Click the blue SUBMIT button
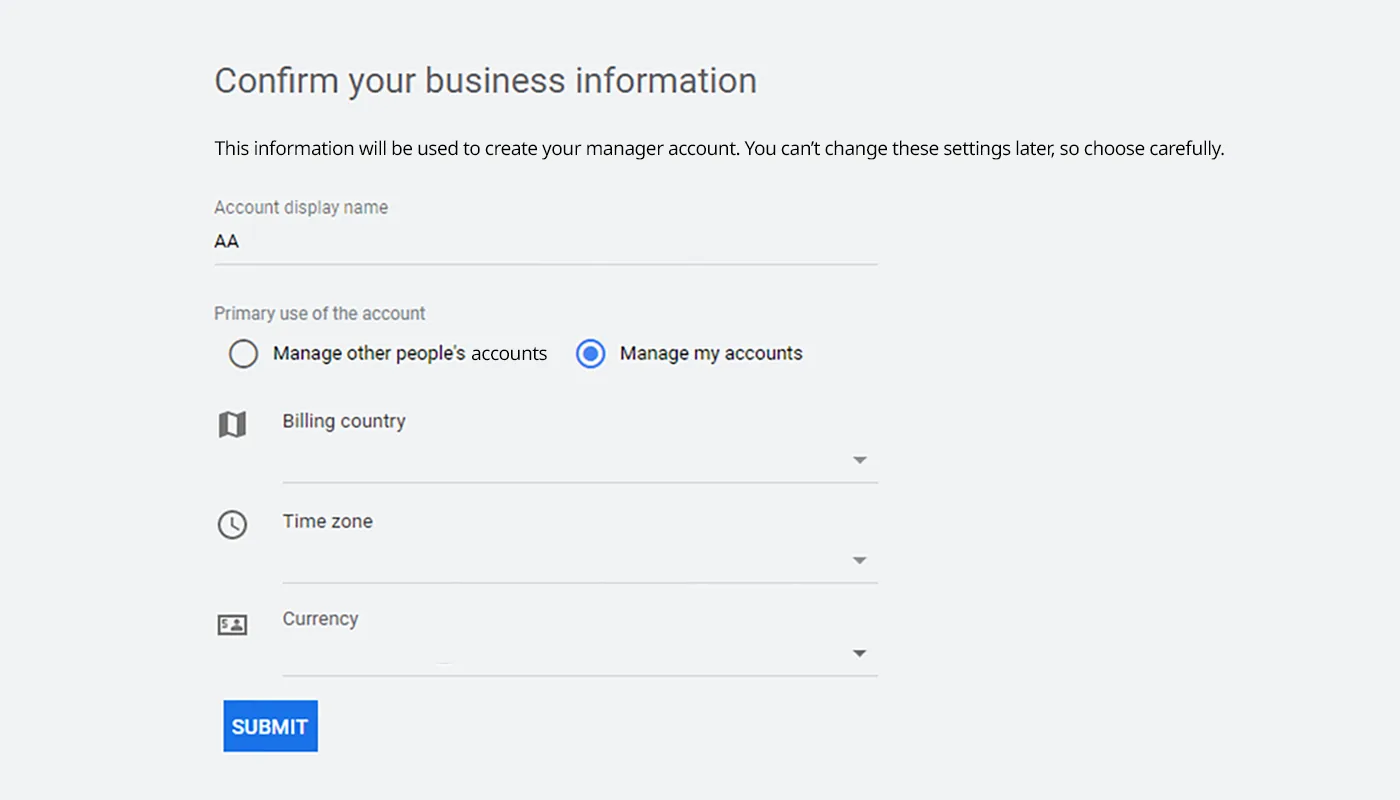The height and width of the screenshot is (800, 1400). tap(270, 726)
